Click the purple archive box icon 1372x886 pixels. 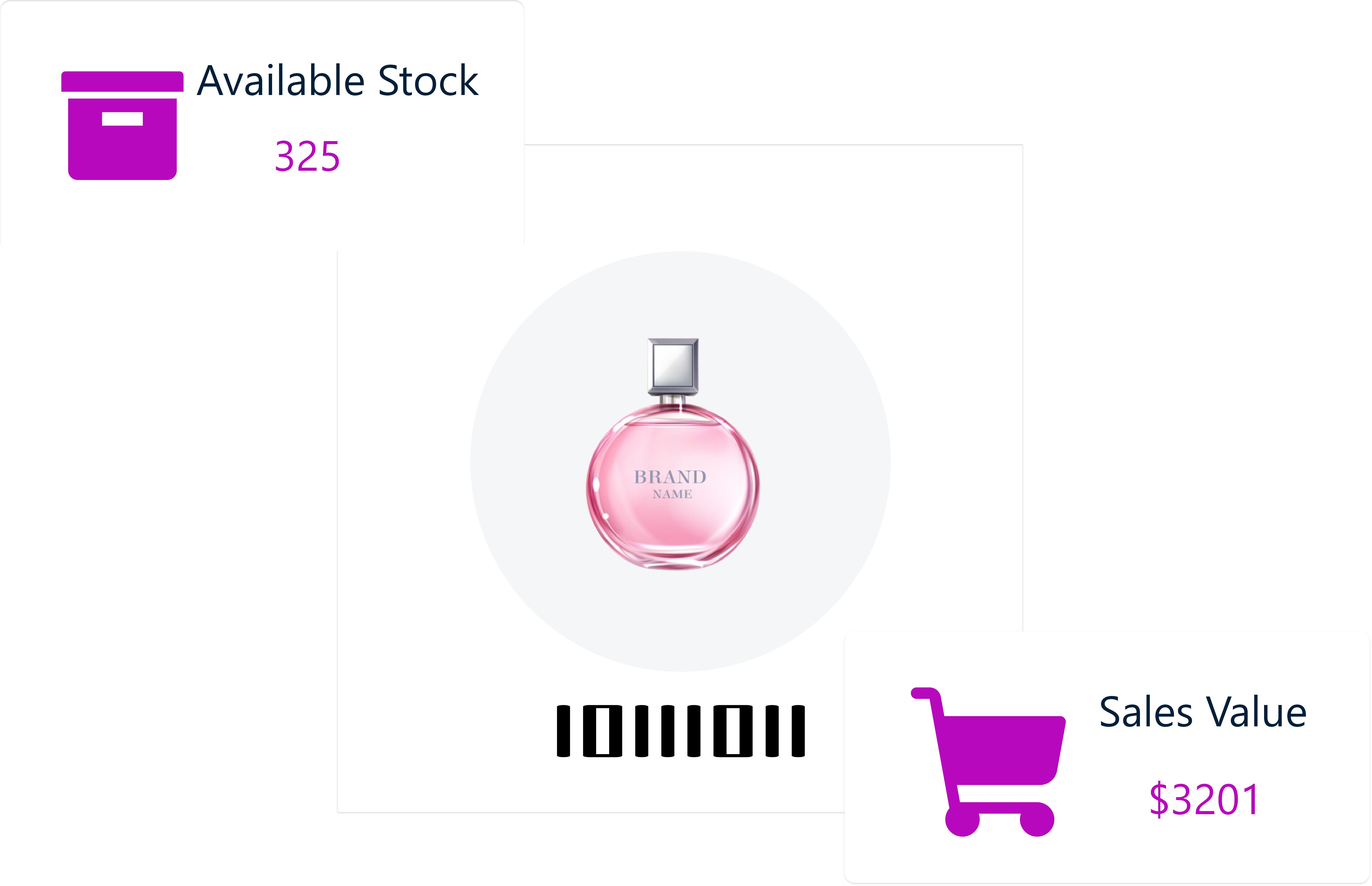point(122,125)
